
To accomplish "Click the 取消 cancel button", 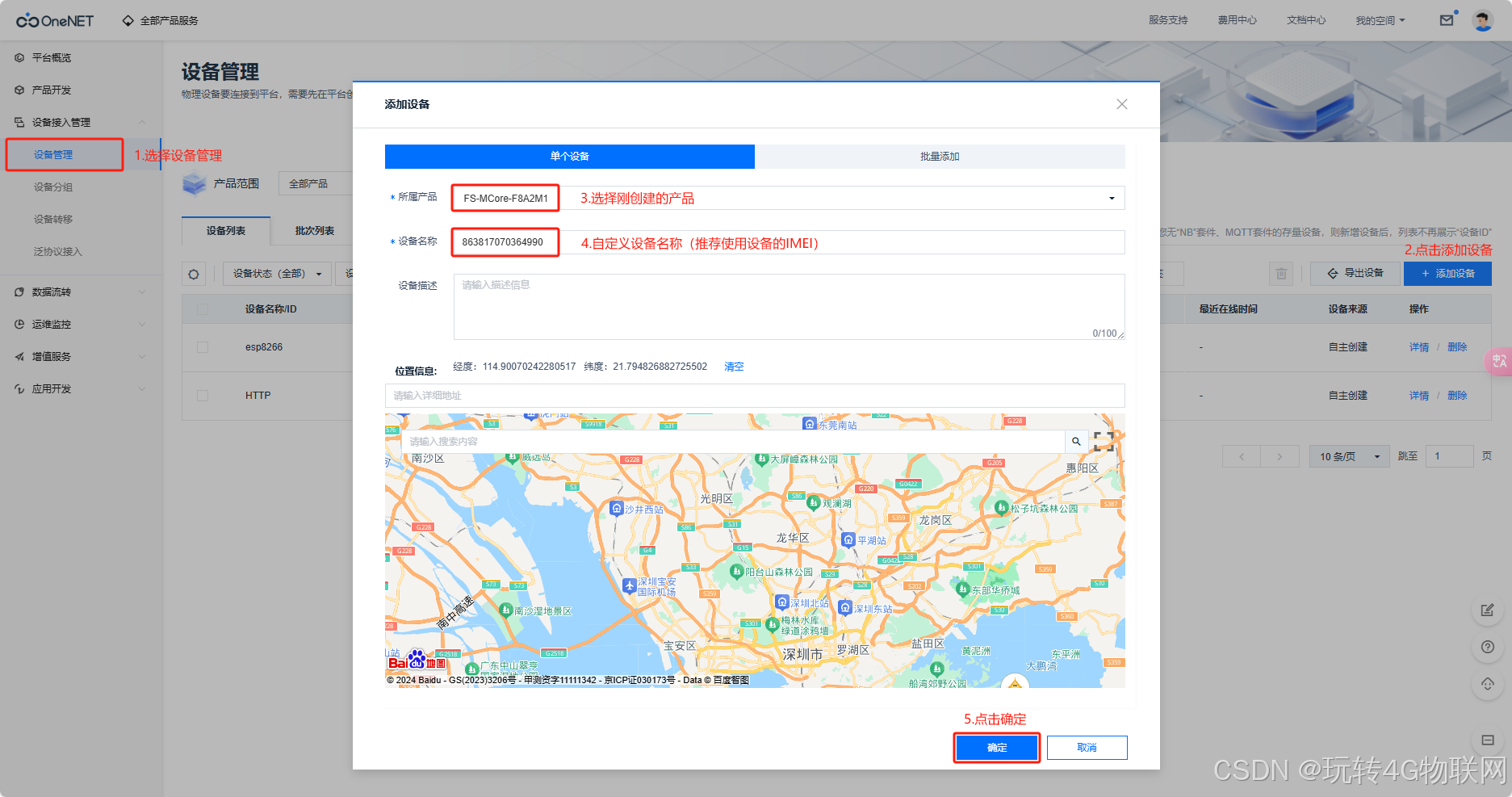I will pyautogui.click(x=1087, y=748).
